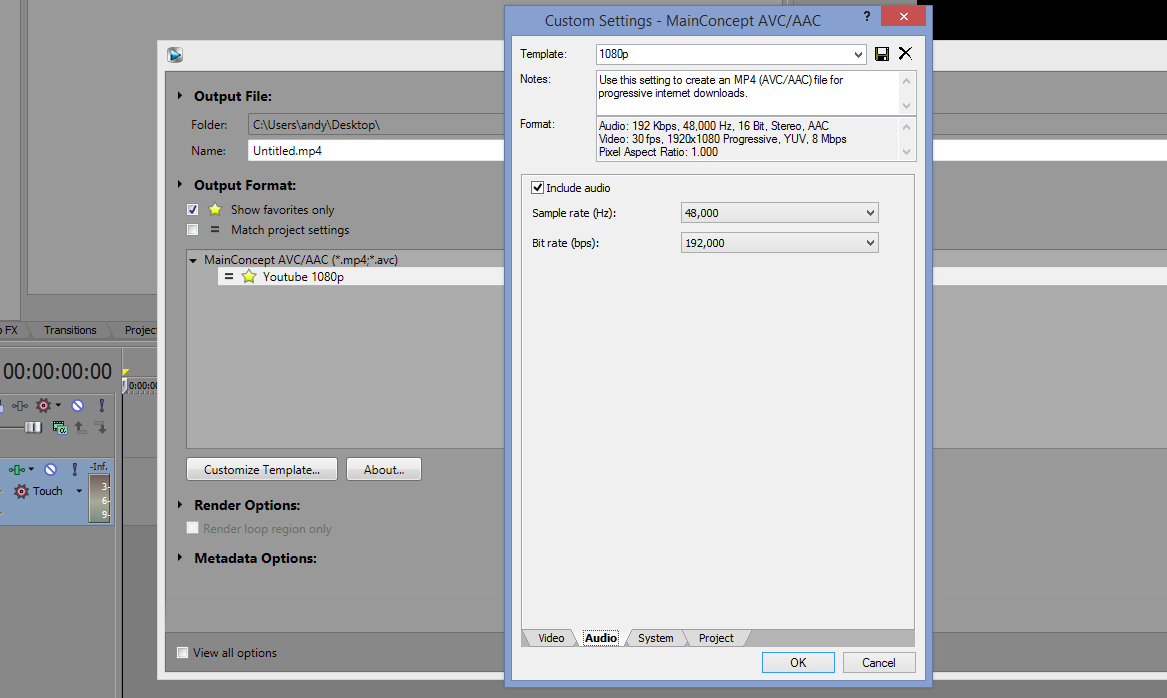
Task: Click the audio track level meter
Action: 100,497
